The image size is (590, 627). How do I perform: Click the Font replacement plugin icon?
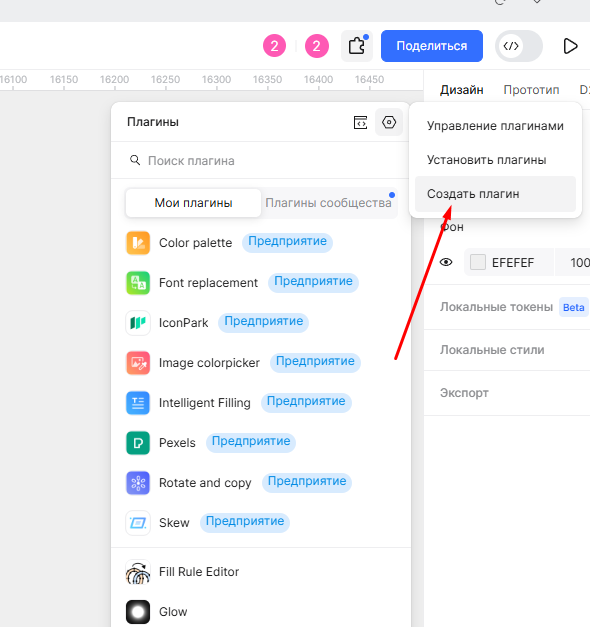tap(138, 283)
